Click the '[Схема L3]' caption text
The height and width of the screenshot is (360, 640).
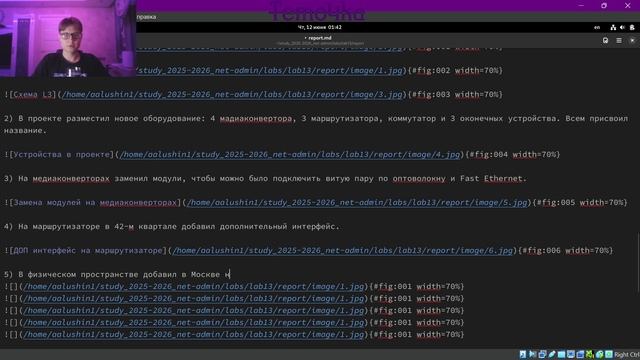pos(33,94)
